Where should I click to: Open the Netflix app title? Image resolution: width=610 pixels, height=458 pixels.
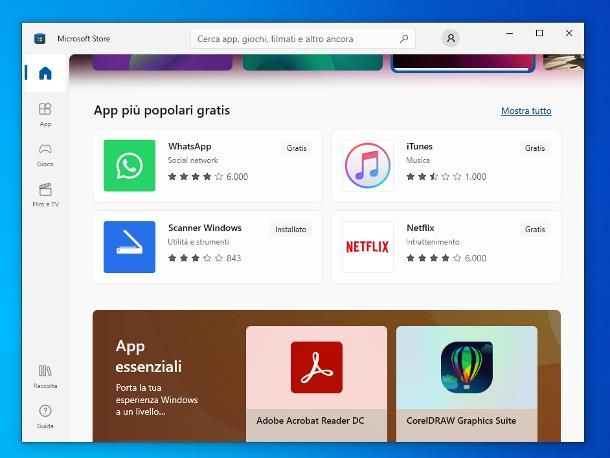click(x=420, y=228)
